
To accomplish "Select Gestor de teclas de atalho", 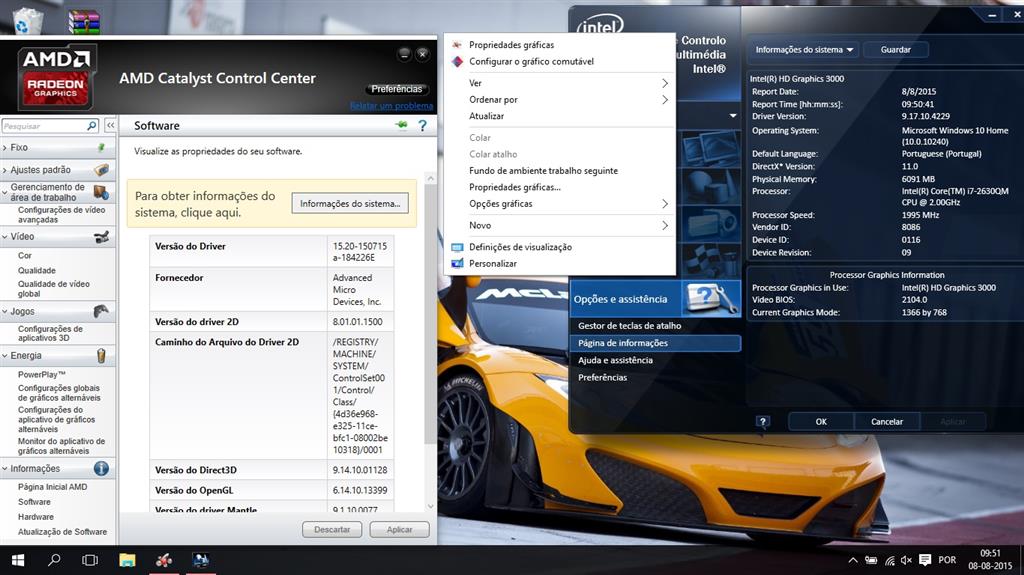I will pyautogui.click(x=629, y=325).
